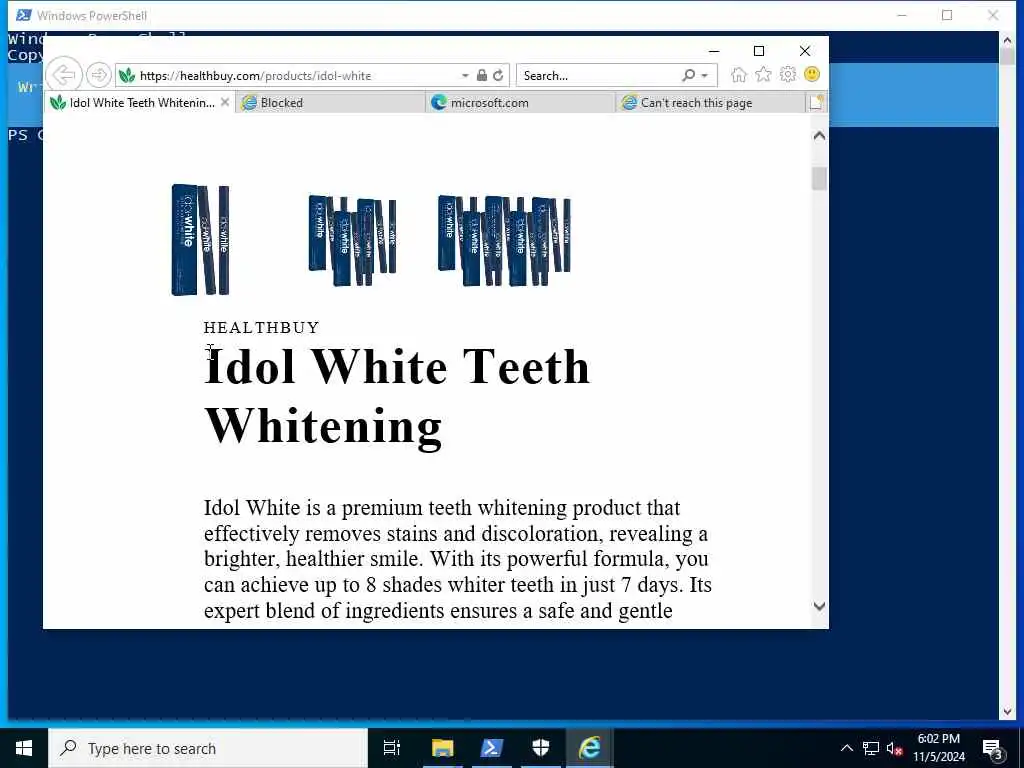
Task: Click the Internet Explorer taskbar icon
Action: coord(590,748)
